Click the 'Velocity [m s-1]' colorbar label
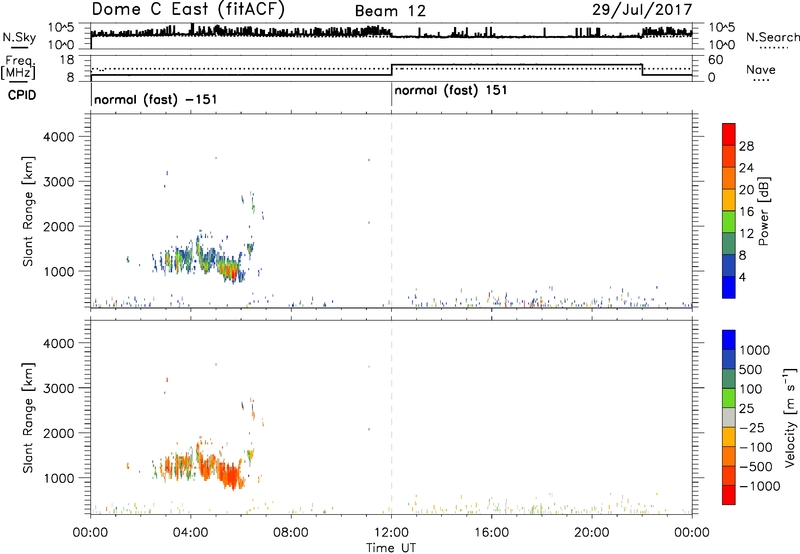The height and width of the screenshot is (554, 800). click(x=790, y=417)
